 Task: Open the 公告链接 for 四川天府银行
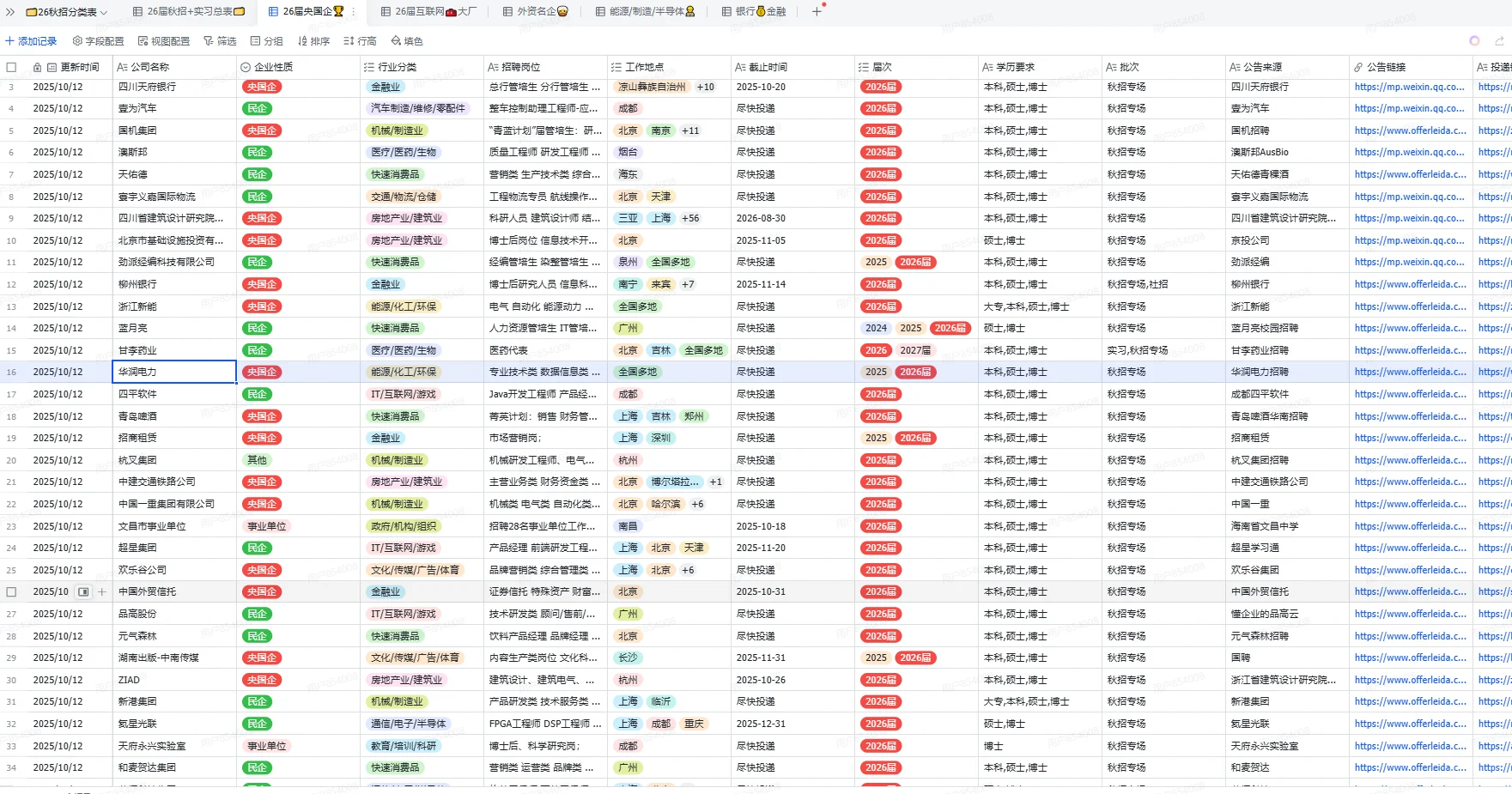tap(1410, 87)
